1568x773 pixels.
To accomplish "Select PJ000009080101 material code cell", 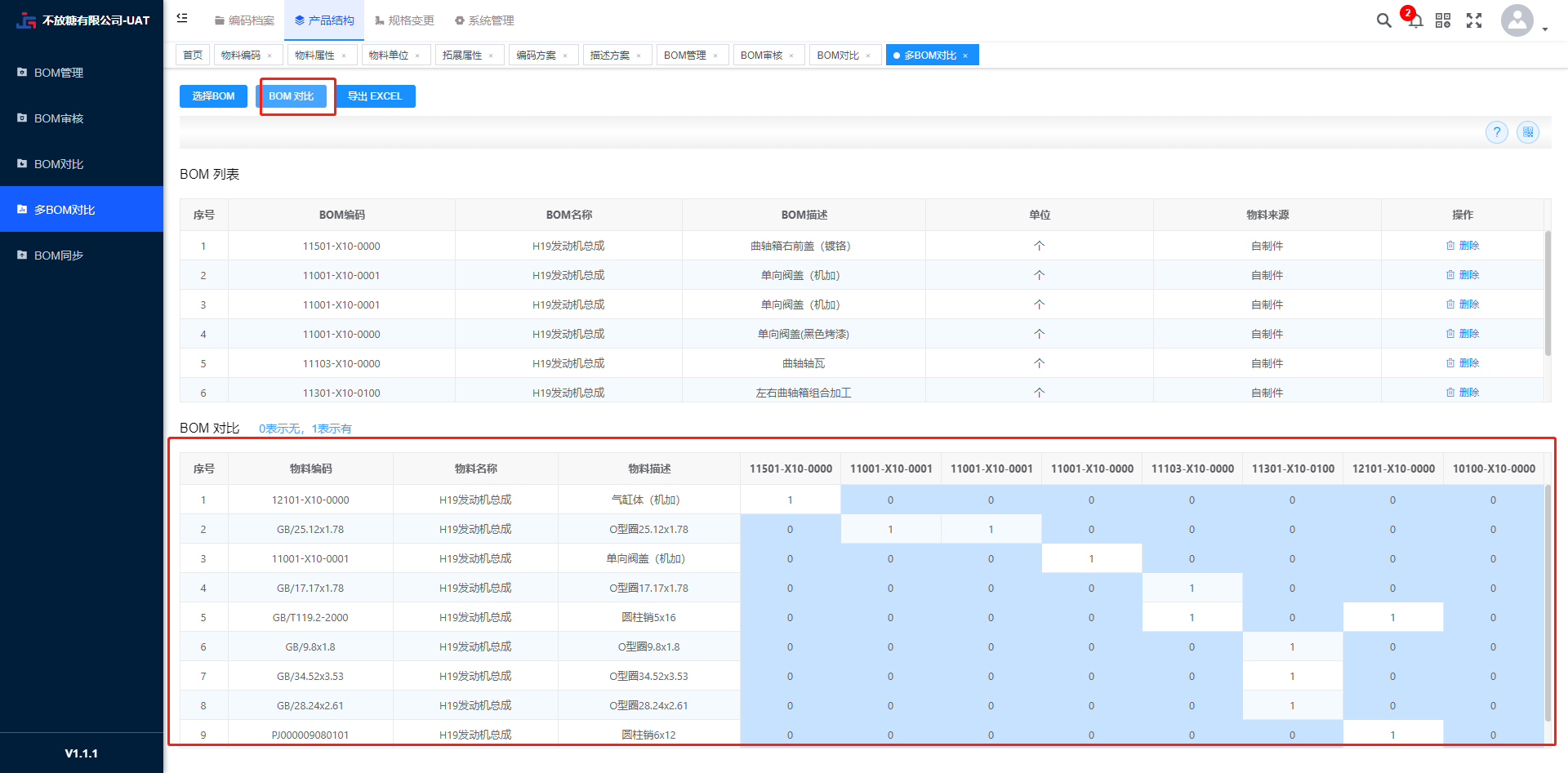I will click(x=310, y=735).
